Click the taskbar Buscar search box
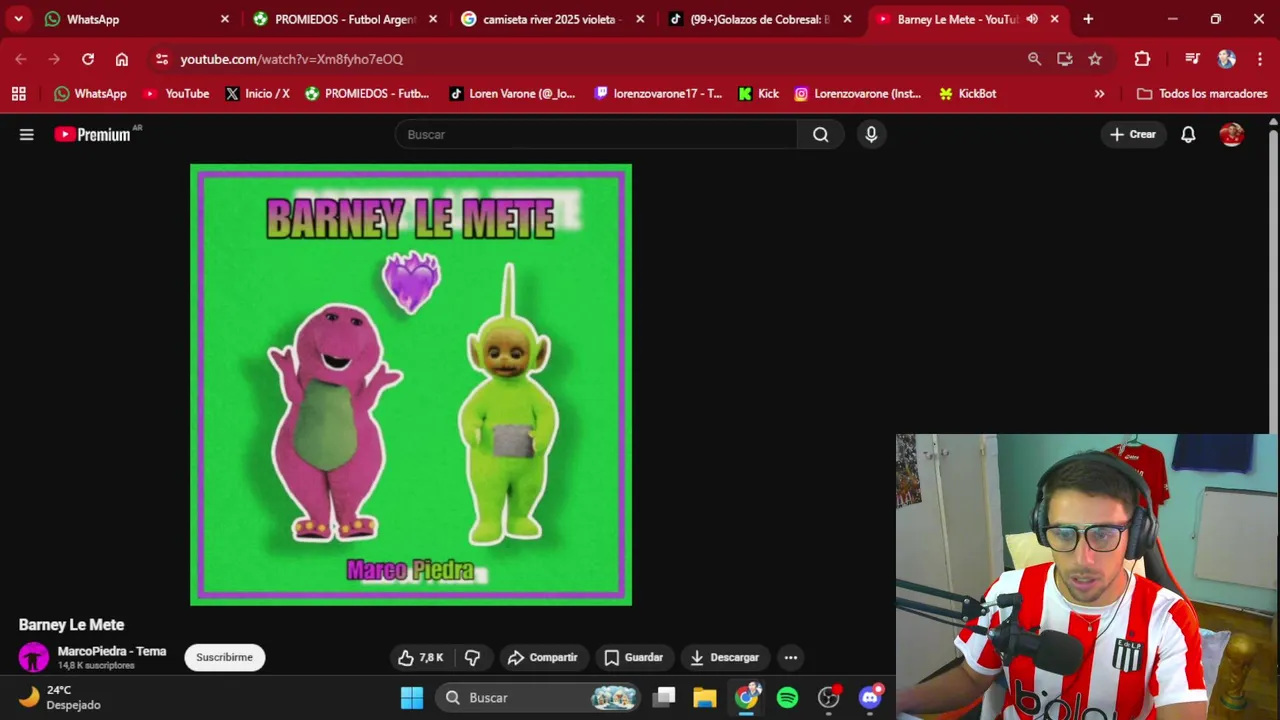This screenshot has height=720, width=1280. (538, 698)
